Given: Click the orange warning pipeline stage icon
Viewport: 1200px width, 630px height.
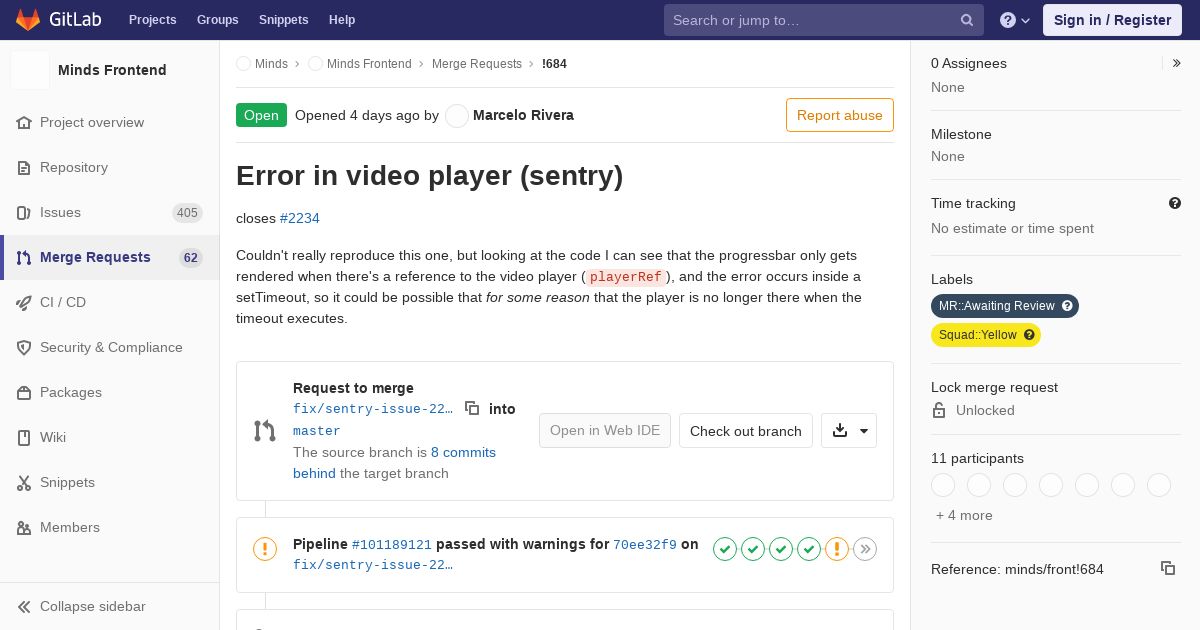Looking at the screenshot, I should click(x=837, y=549).
